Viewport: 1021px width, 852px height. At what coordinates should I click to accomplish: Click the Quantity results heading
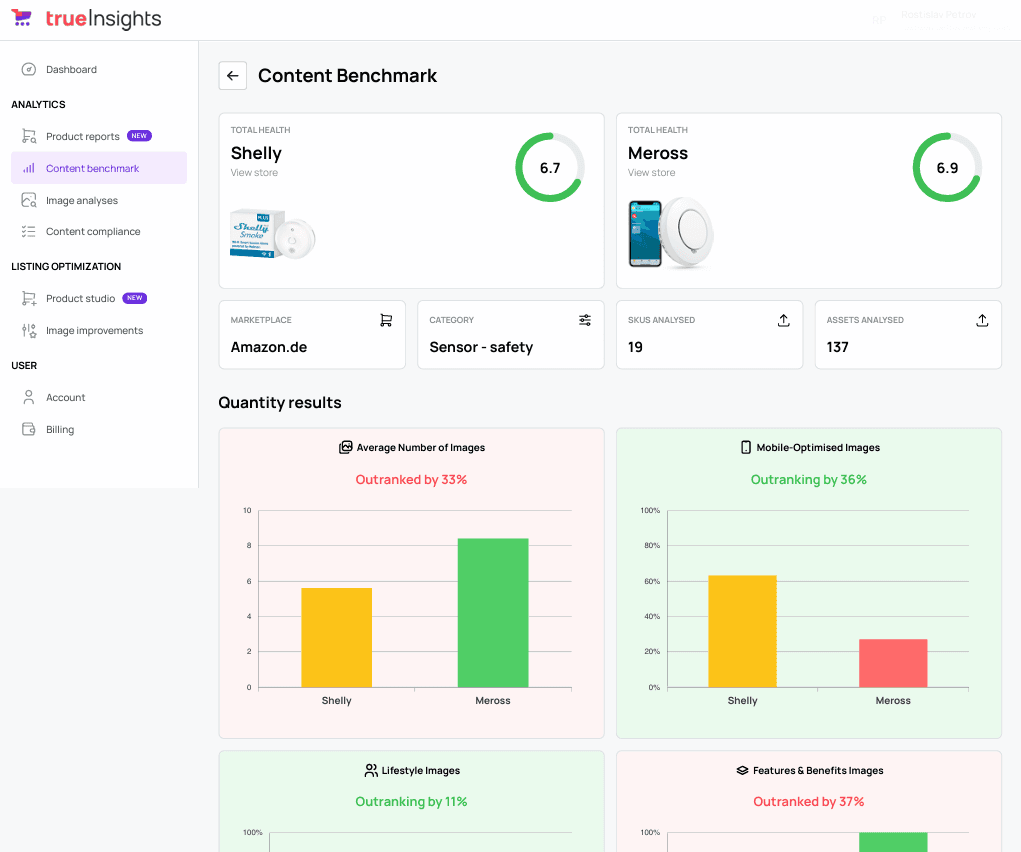(x=280, y=403)
